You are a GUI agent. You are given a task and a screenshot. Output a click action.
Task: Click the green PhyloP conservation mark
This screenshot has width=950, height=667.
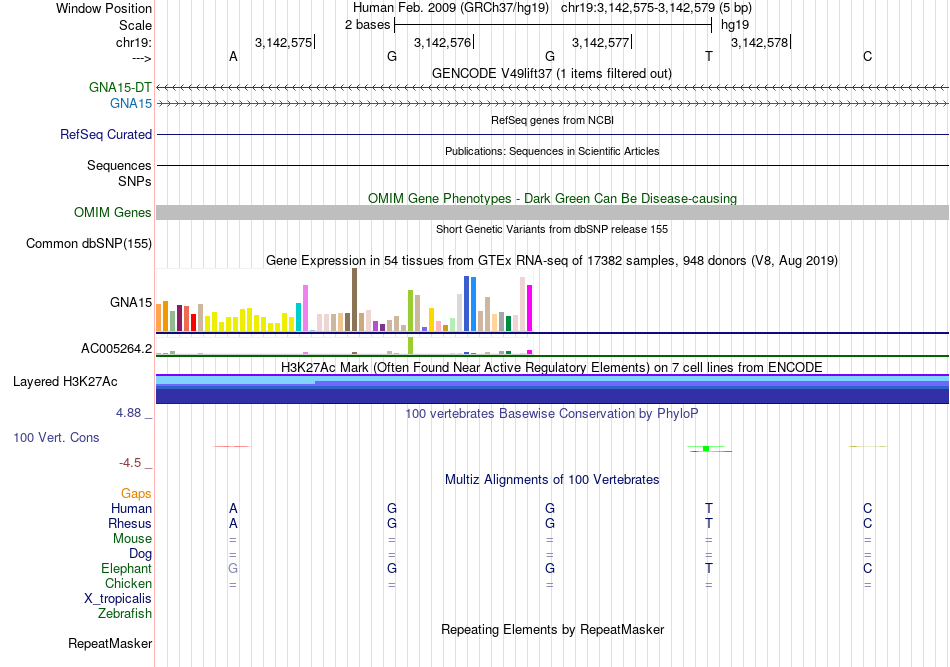[706, 448]
